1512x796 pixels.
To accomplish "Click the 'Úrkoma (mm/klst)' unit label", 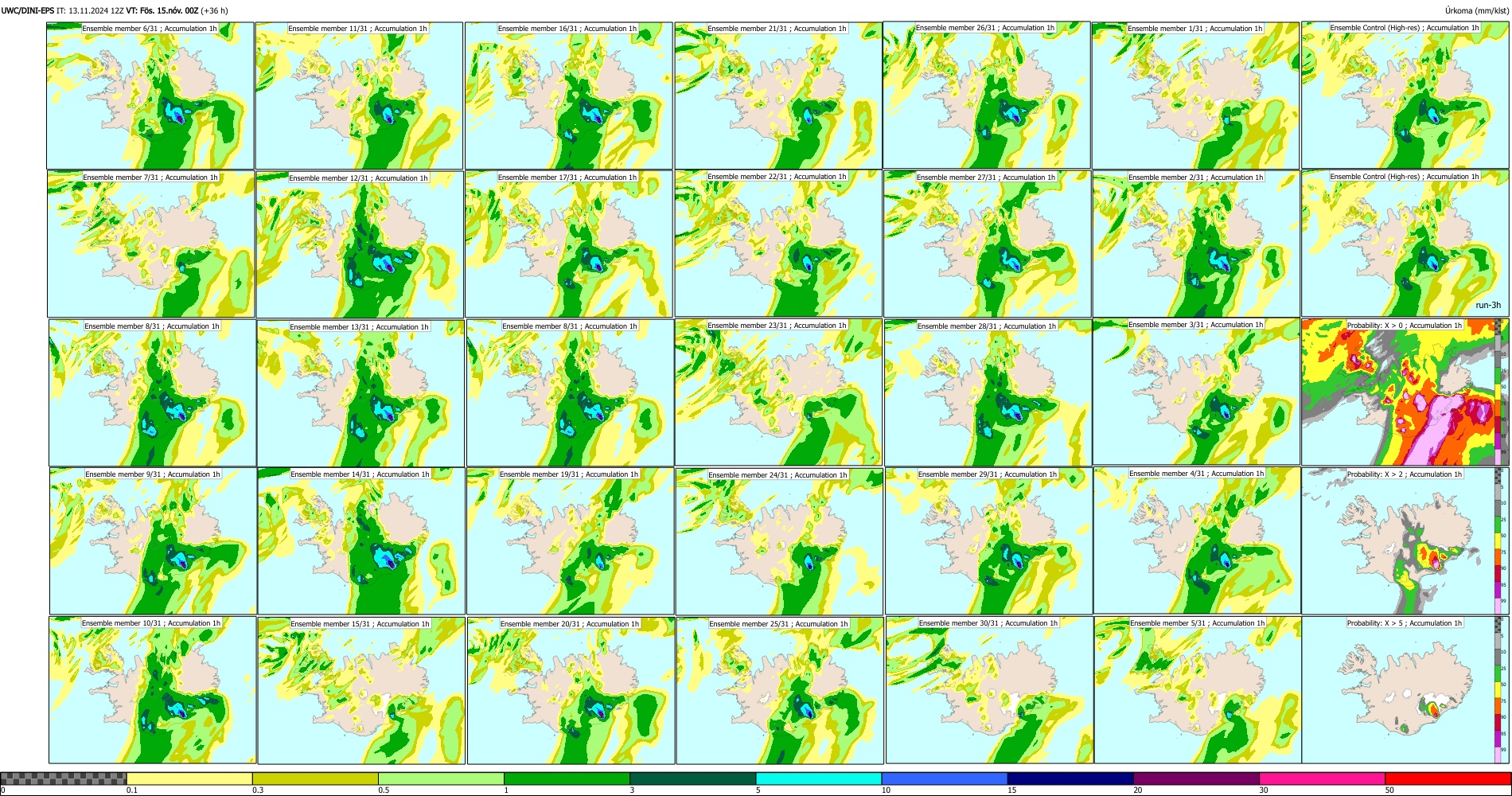I will coord(1476,10).
